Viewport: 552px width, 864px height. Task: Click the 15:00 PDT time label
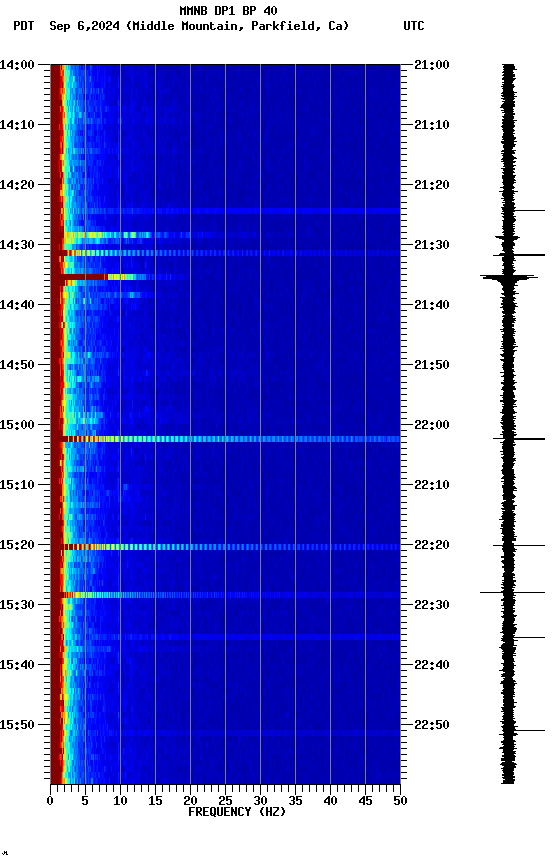(x=17, y=425)
